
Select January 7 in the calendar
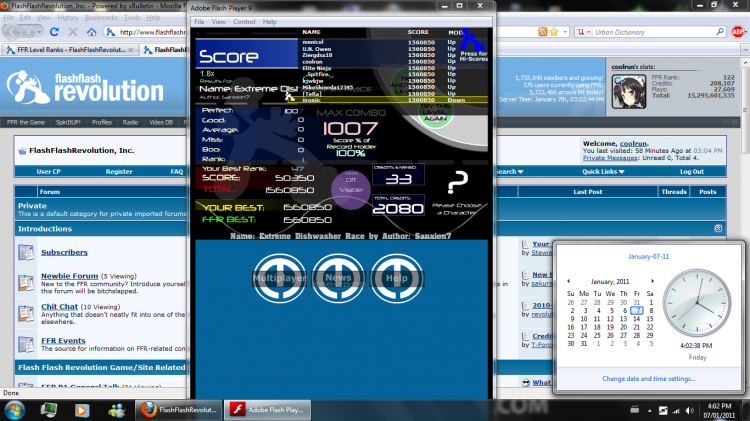coord(637,310)
